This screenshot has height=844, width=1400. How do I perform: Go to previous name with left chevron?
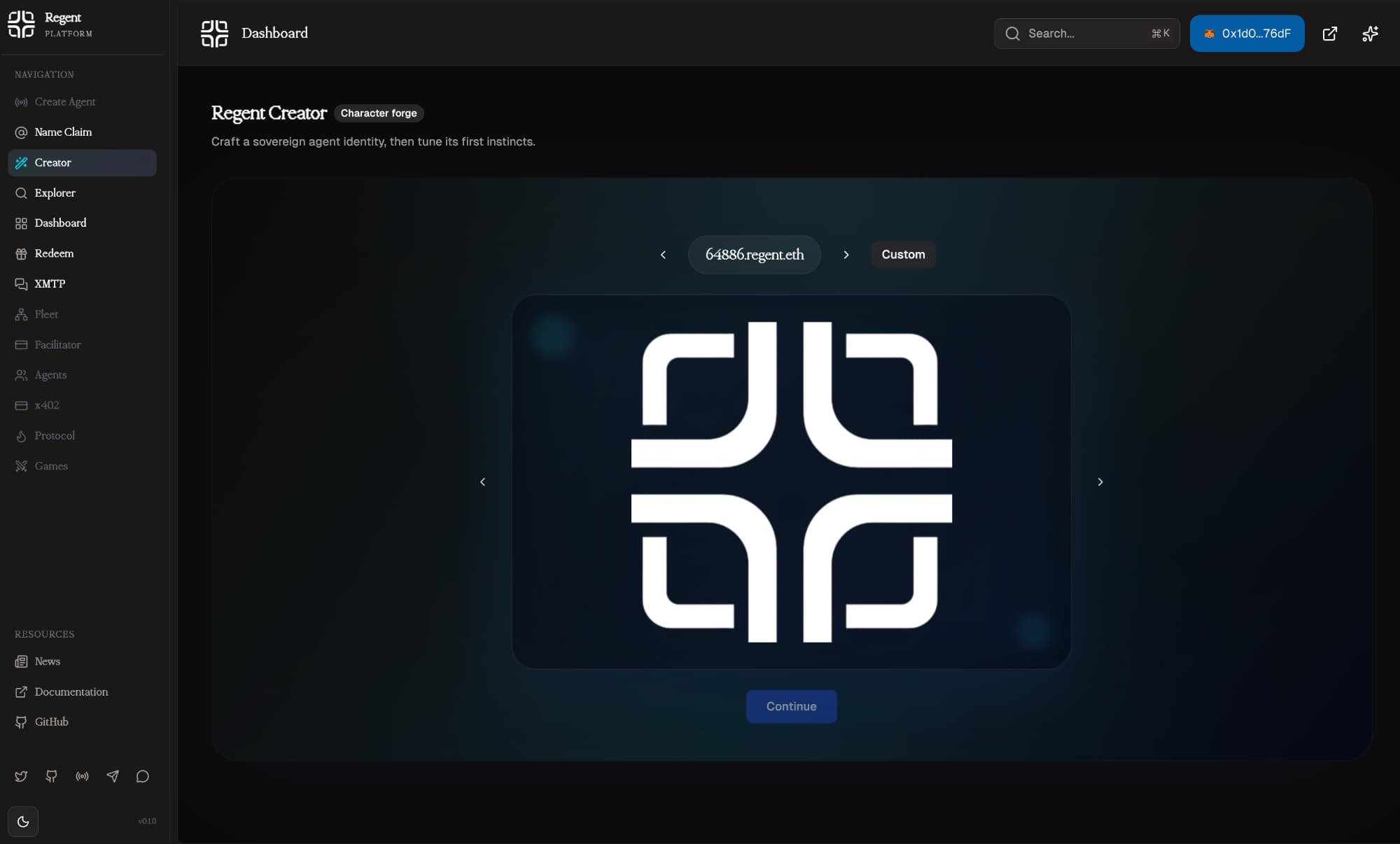pos(663,255)
